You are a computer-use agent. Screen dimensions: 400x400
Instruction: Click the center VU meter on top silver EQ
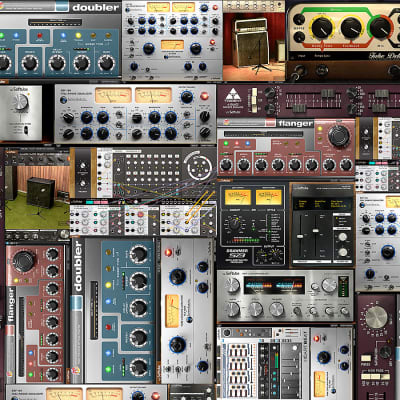[x=172, y=45]
